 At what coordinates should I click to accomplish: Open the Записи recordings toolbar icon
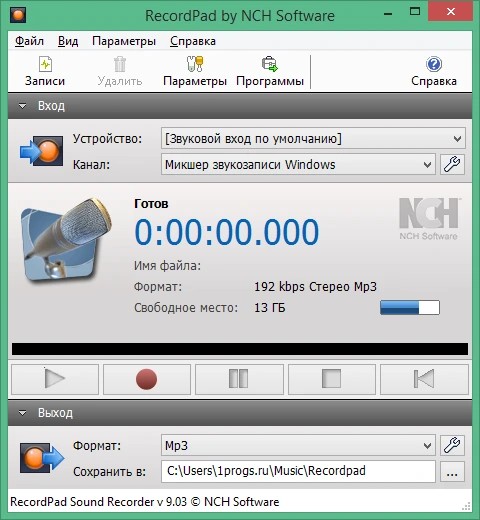[x=45, y=64]
